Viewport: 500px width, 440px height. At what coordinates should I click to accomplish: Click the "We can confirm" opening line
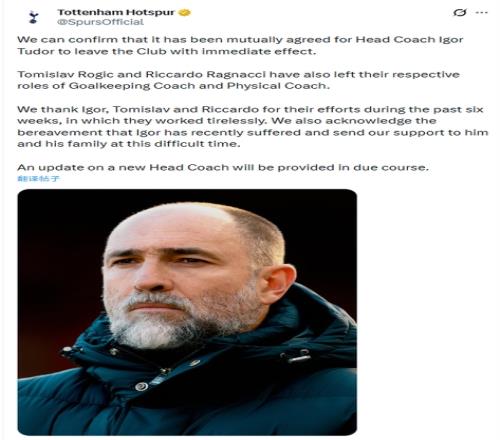[x=240, y=45]
